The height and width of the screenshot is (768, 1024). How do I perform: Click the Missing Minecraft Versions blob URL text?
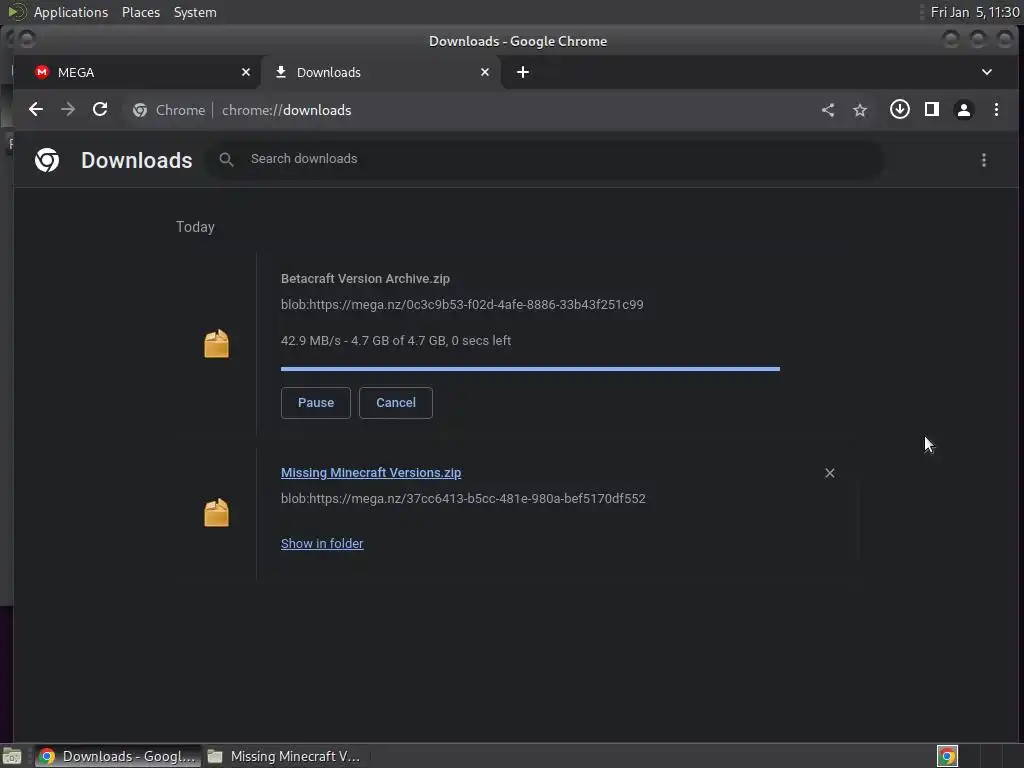(463, 499)
